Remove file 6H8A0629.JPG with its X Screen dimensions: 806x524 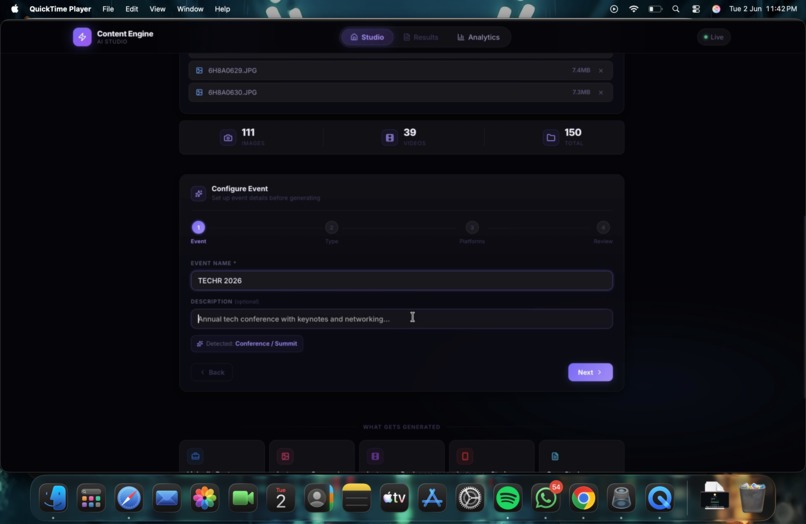pos(600,70)
